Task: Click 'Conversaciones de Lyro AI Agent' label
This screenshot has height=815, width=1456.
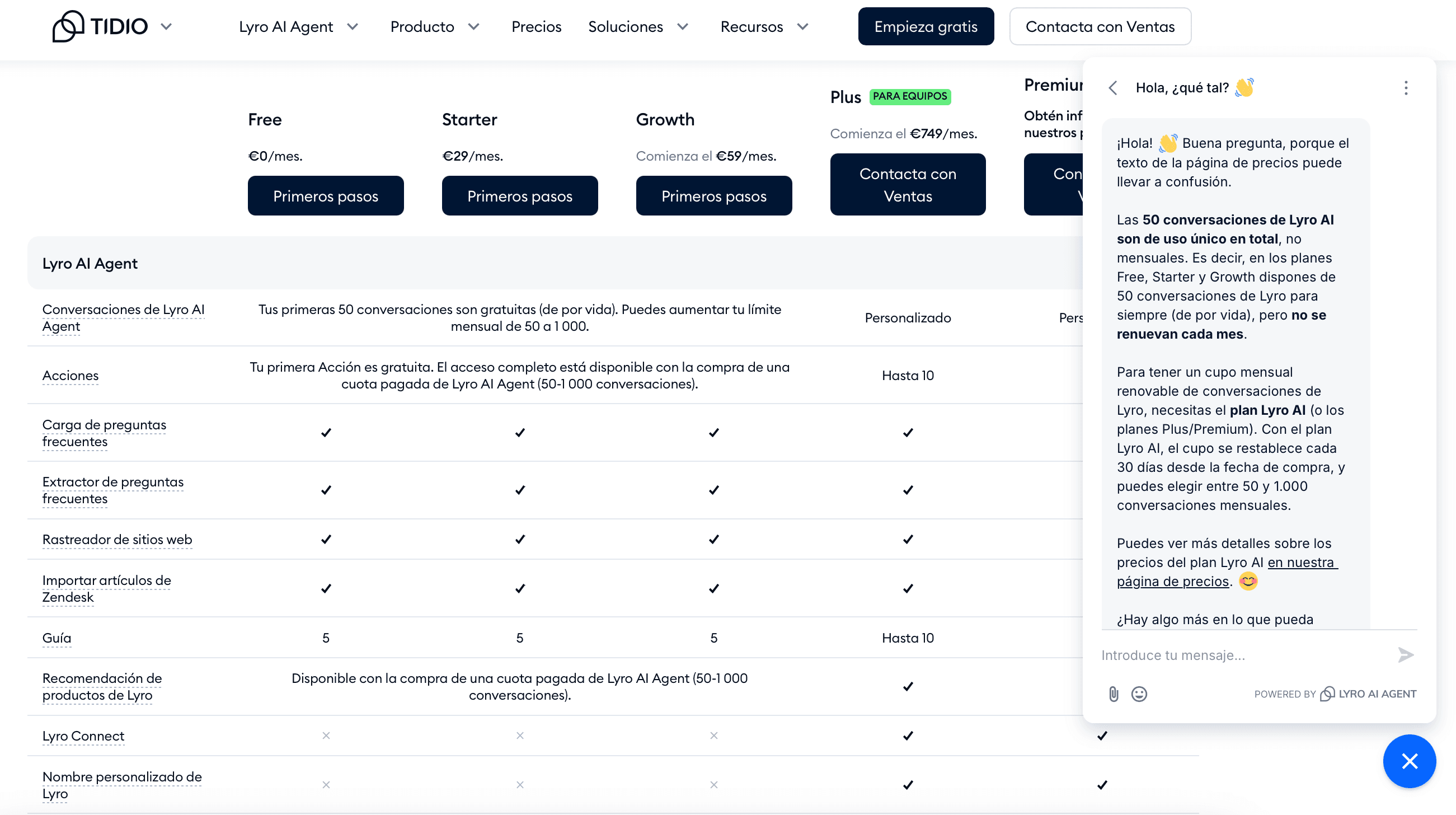Action: (123, 317)
